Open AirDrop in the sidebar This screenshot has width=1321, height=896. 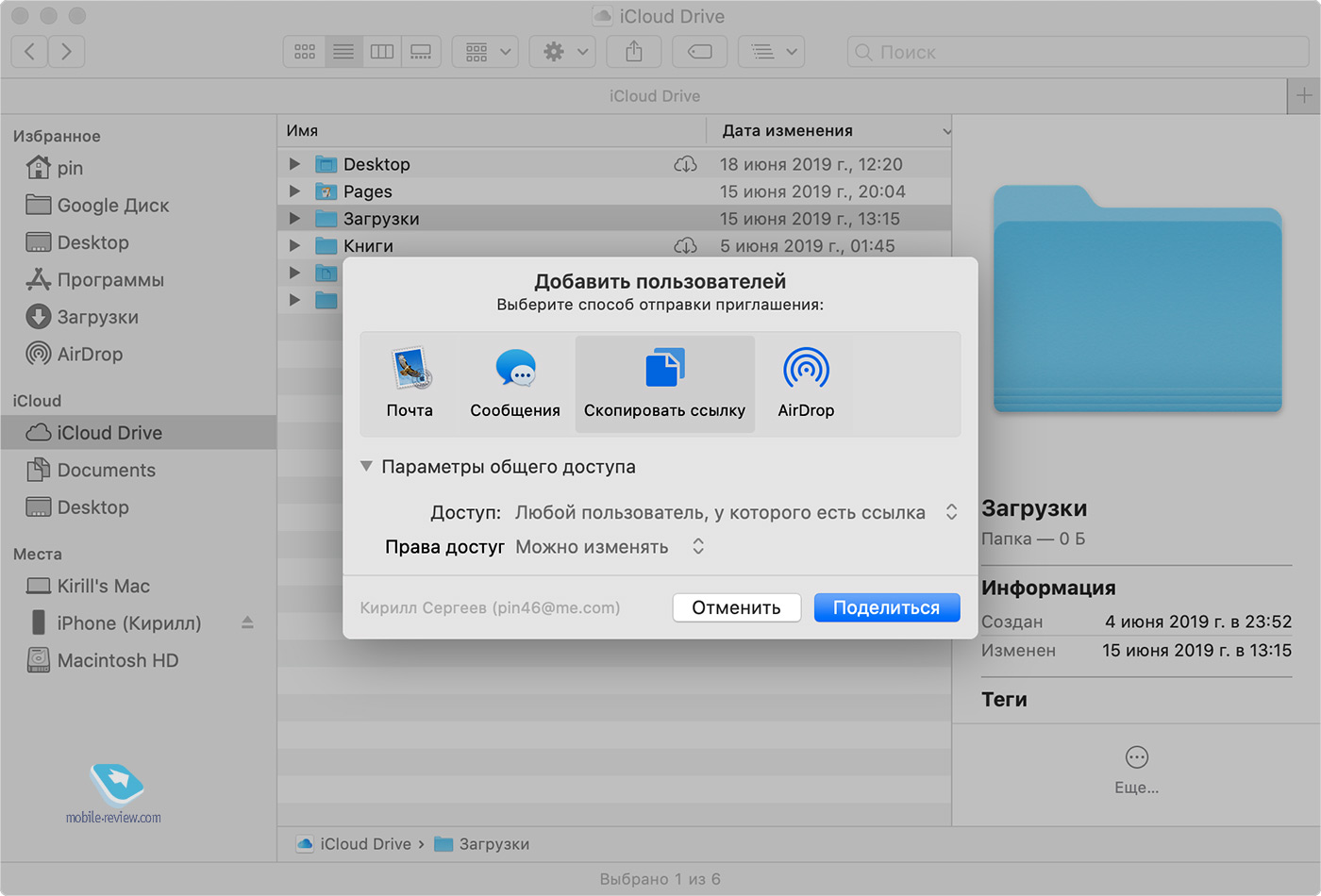tap(138, 355)
